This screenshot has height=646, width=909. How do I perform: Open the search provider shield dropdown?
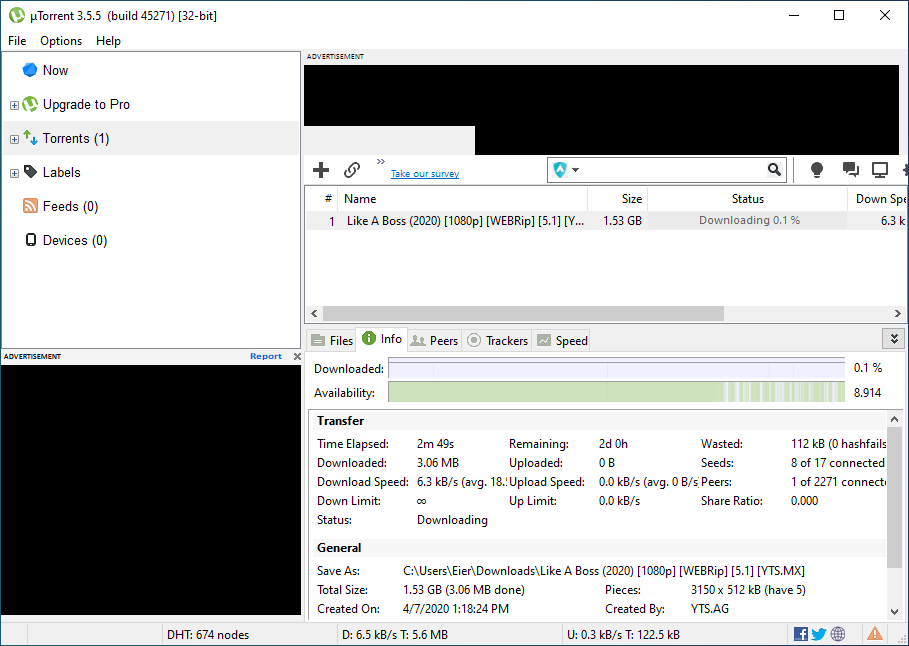tap(566, 170)
